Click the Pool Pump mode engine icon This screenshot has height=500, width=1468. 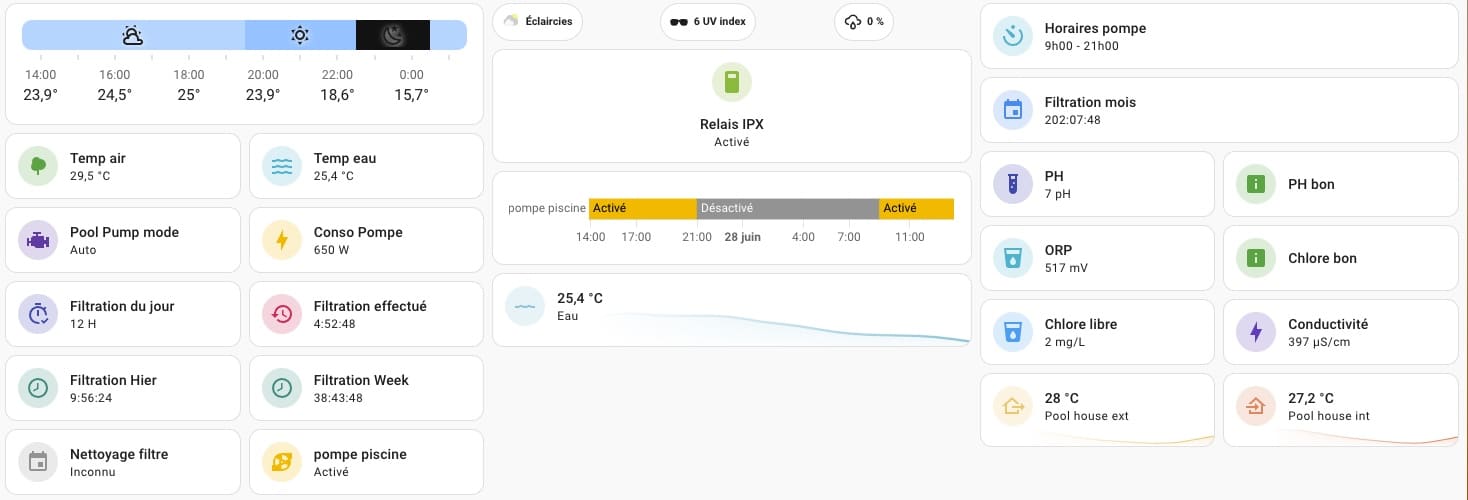39,240
